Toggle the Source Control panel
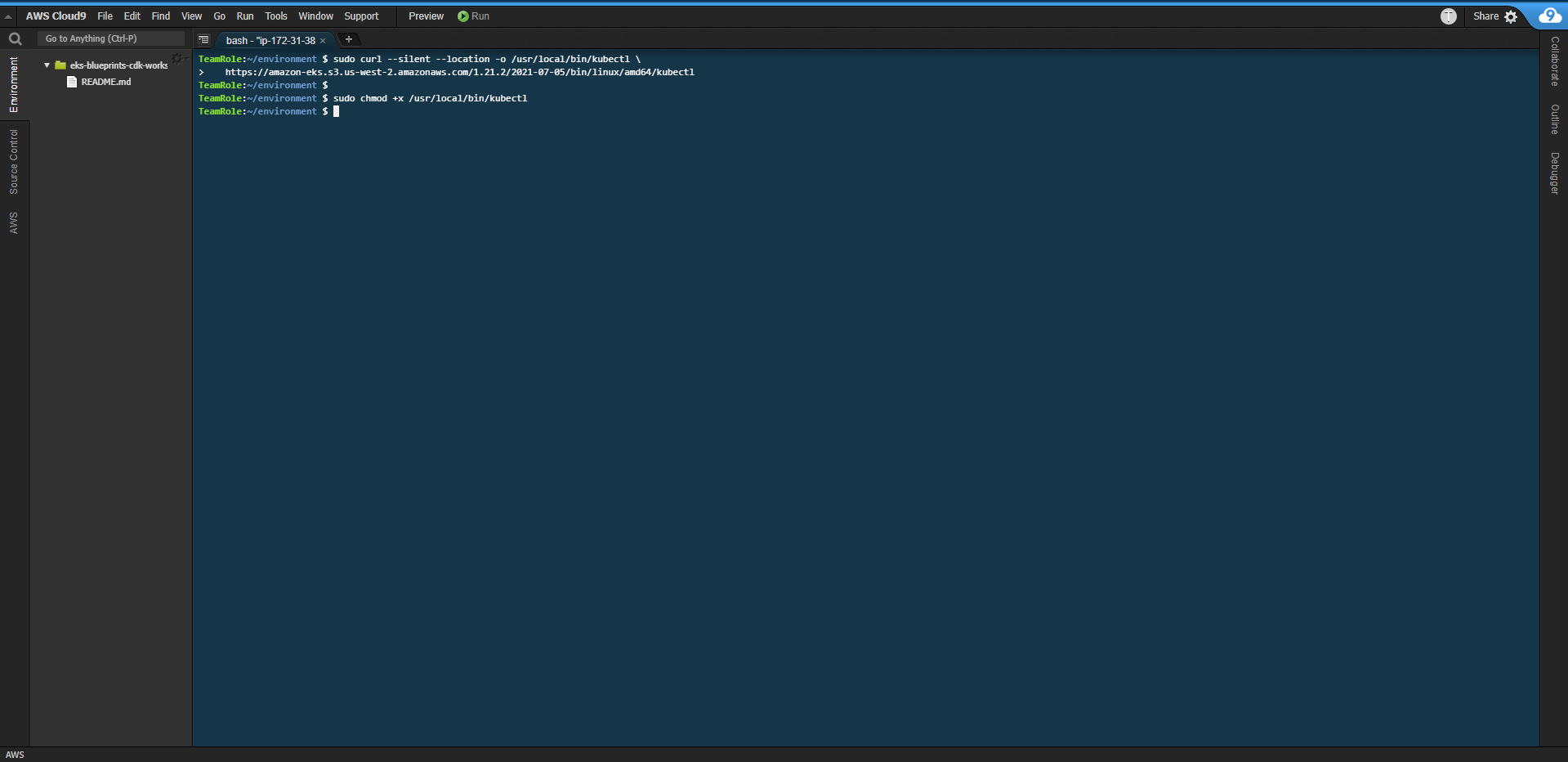 14,161
